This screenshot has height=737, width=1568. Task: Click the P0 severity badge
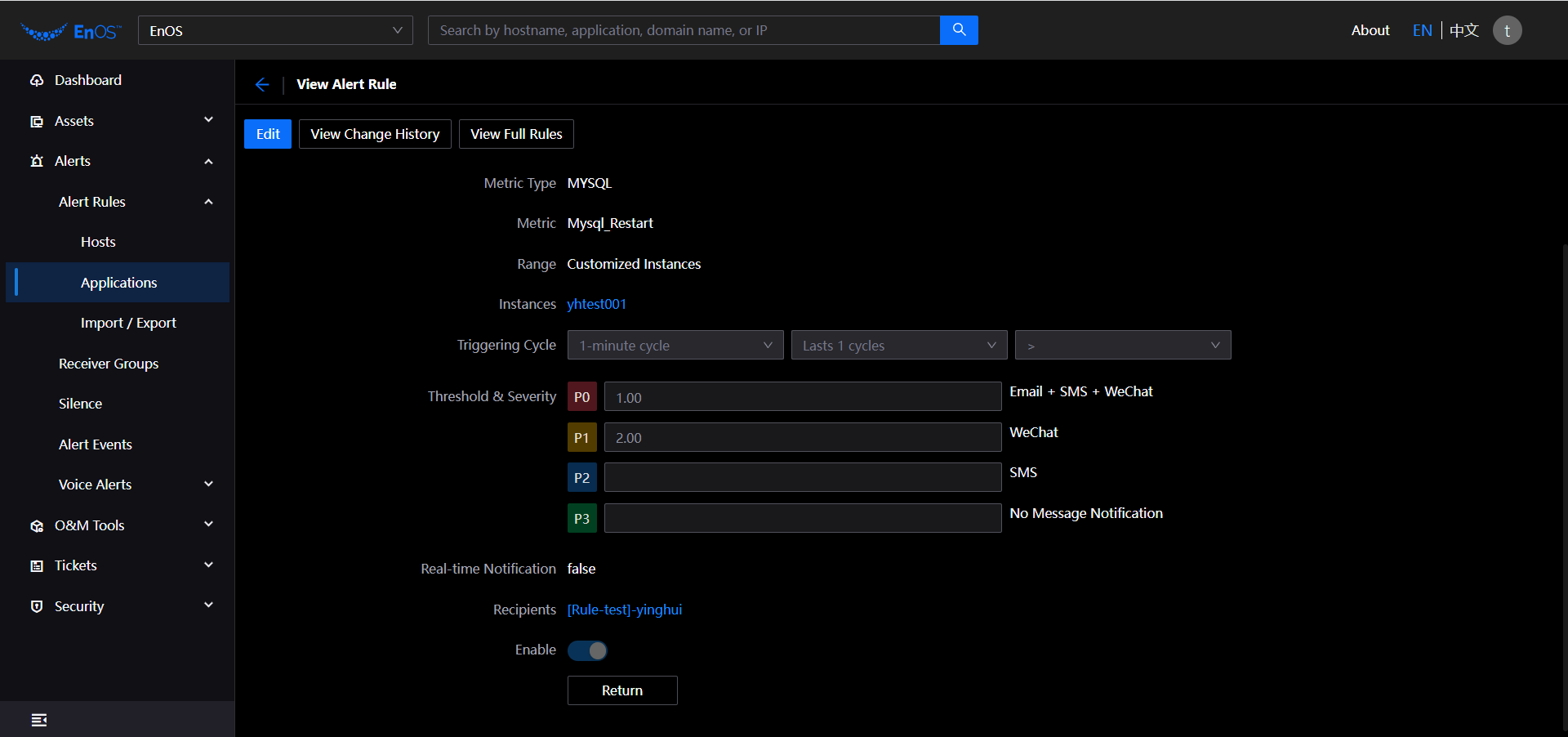tap(581, 397)
